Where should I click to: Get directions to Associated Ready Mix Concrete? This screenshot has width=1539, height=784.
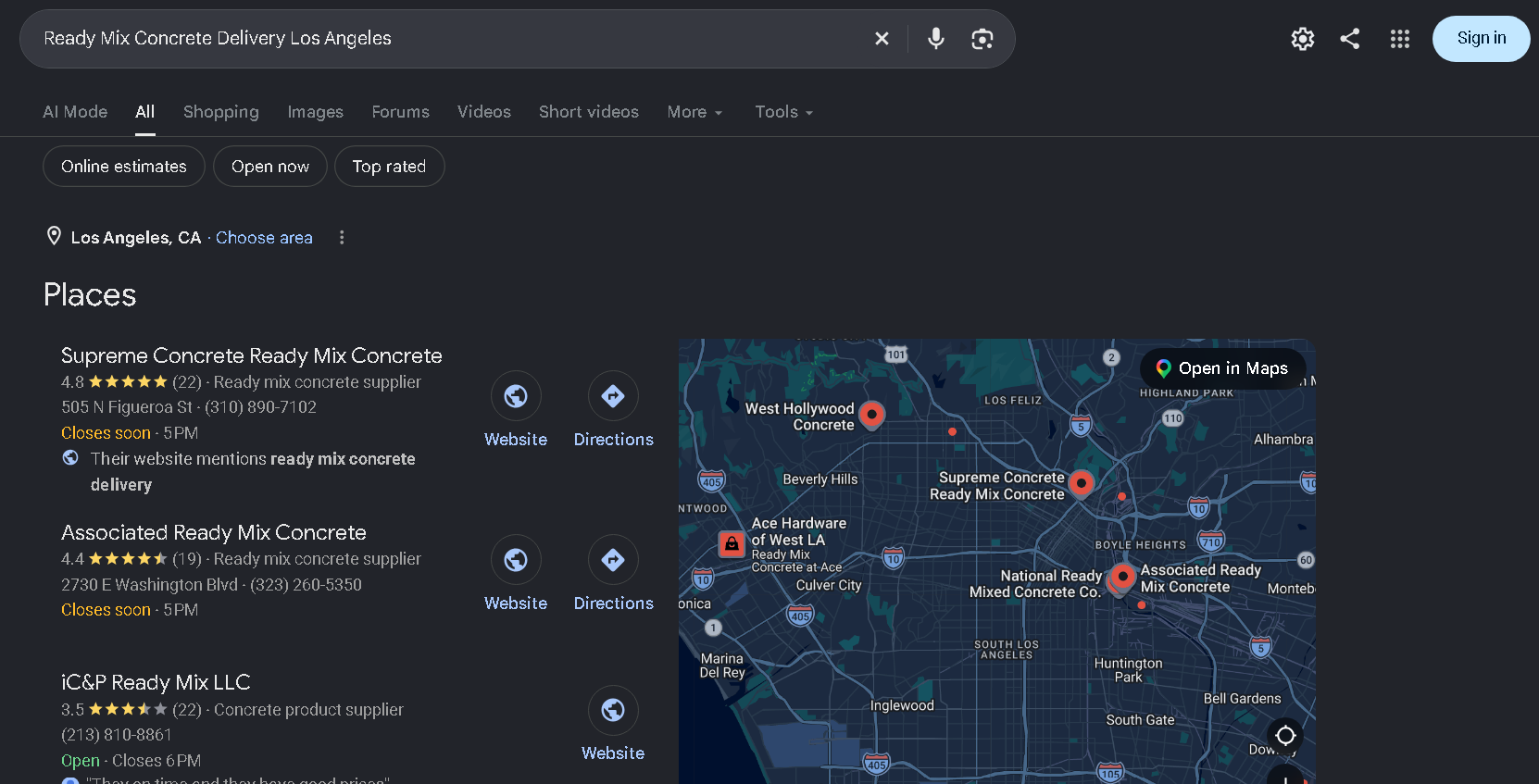(x=613, y=560)
